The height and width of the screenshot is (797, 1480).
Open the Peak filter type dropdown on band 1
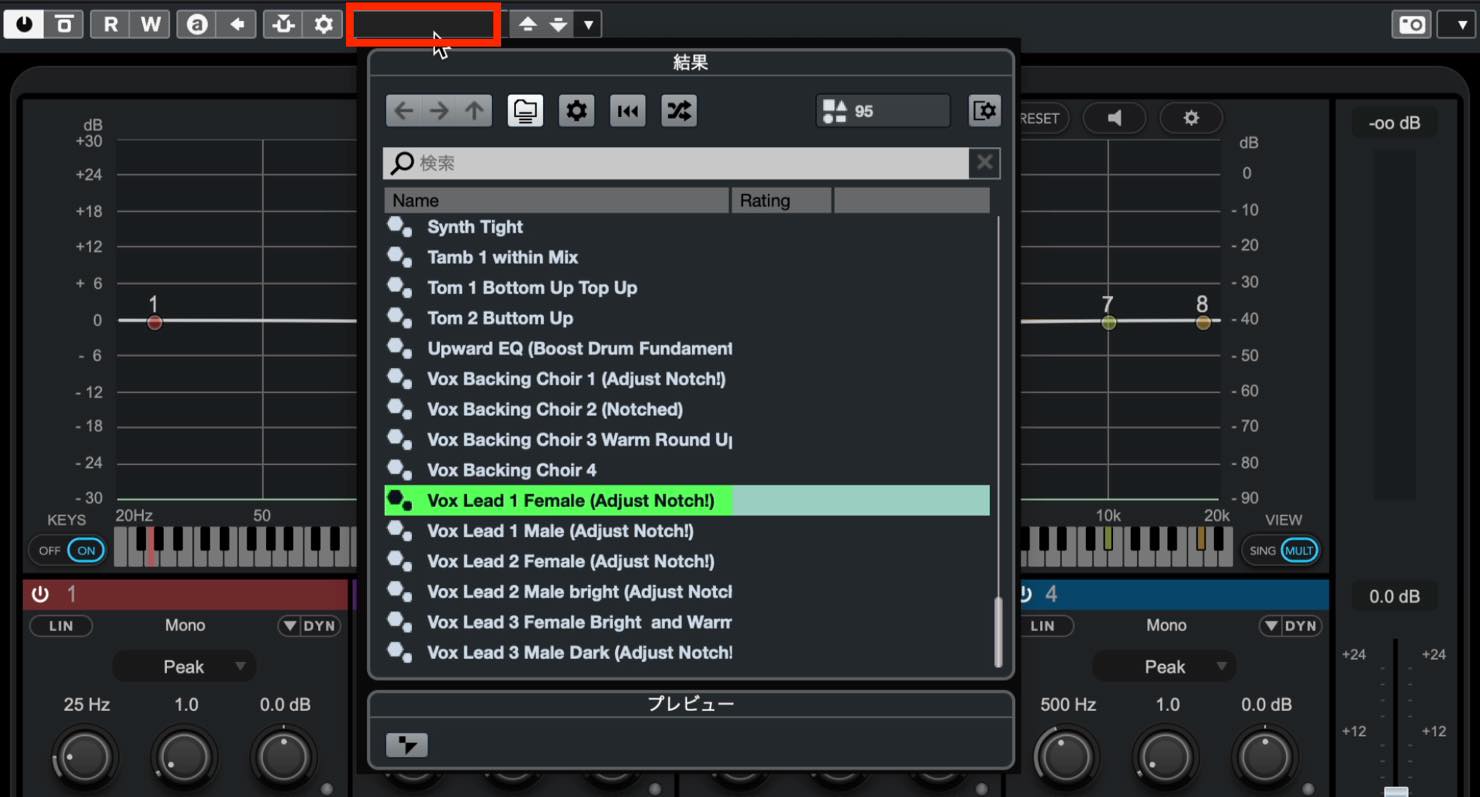click(x=184, y=666)
